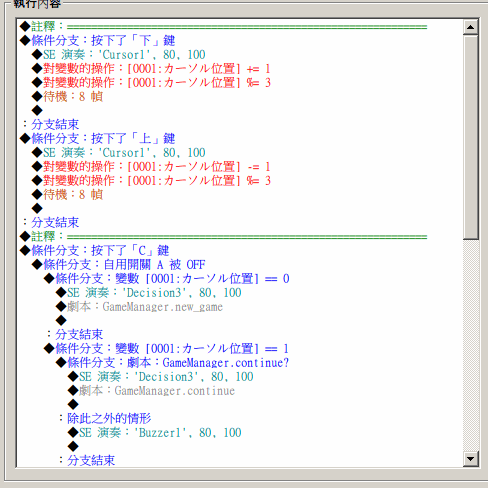The width and height of the screenshot is (488, 488).
Task: Select 分支結束 row after == 0 branch
Action: pos(74,334)
